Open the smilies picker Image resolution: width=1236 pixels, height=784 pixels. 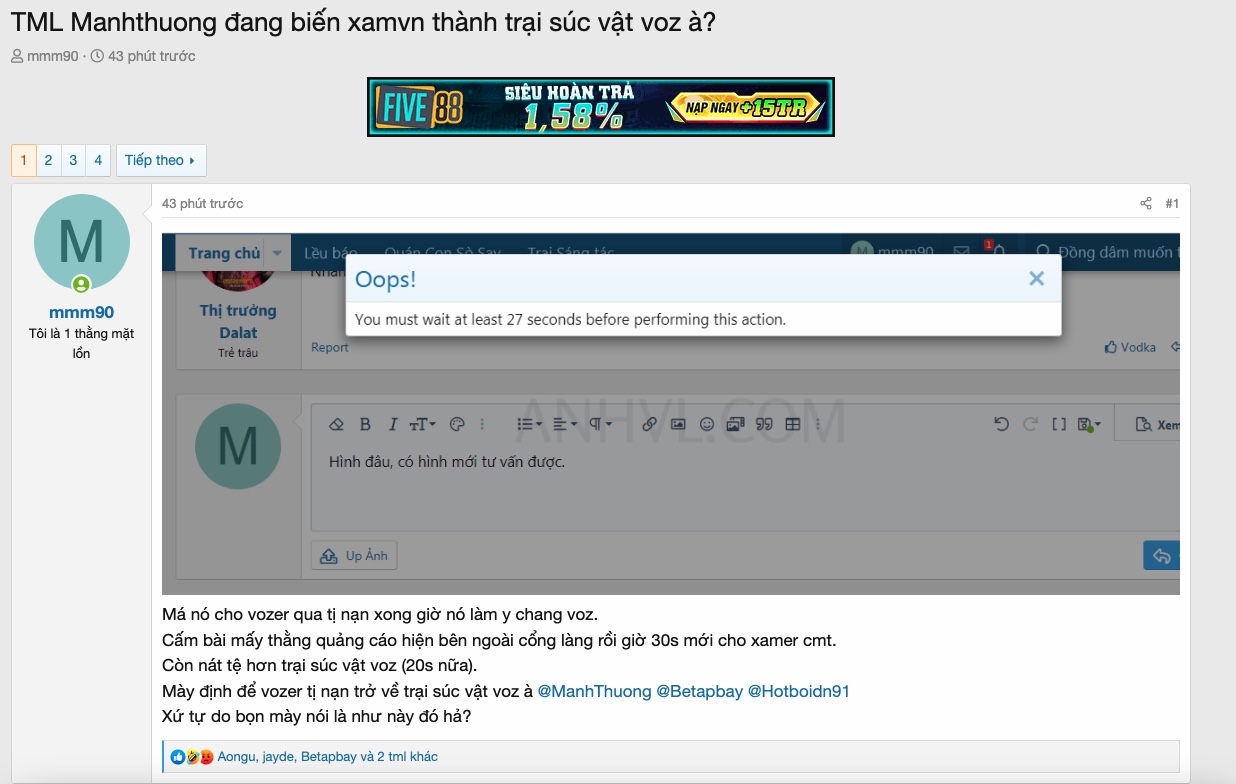coord(706,423)
